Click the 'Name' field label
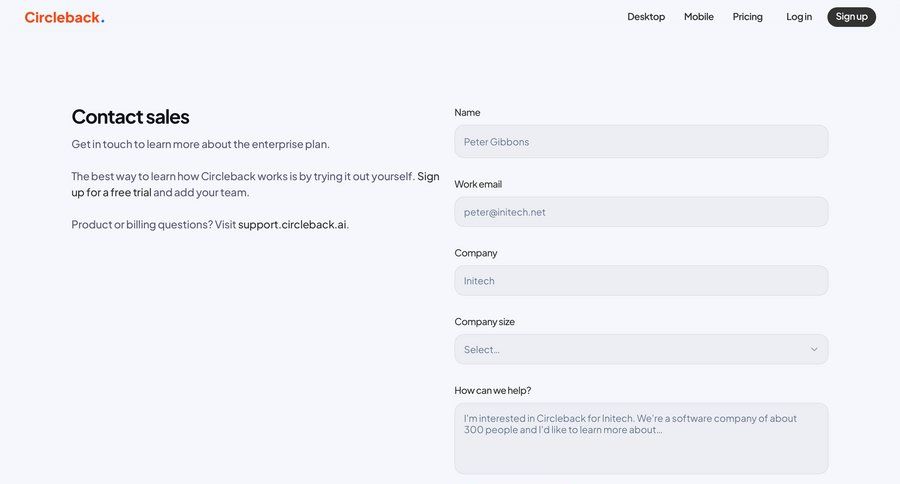Image resolution: width=900 pixels, height=484 pixels. (467, 113)
